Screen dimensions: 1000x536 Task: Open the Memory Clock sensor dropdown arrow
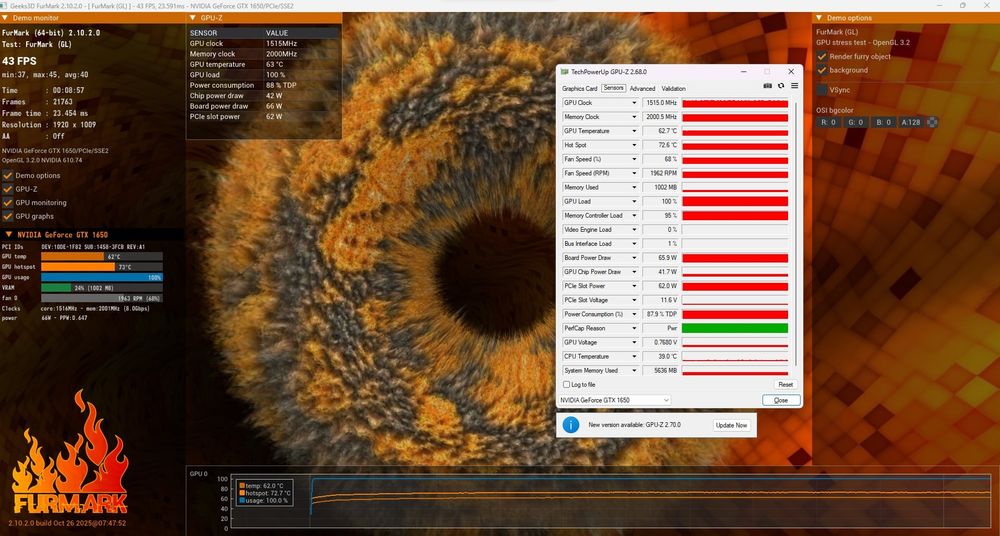634,117
